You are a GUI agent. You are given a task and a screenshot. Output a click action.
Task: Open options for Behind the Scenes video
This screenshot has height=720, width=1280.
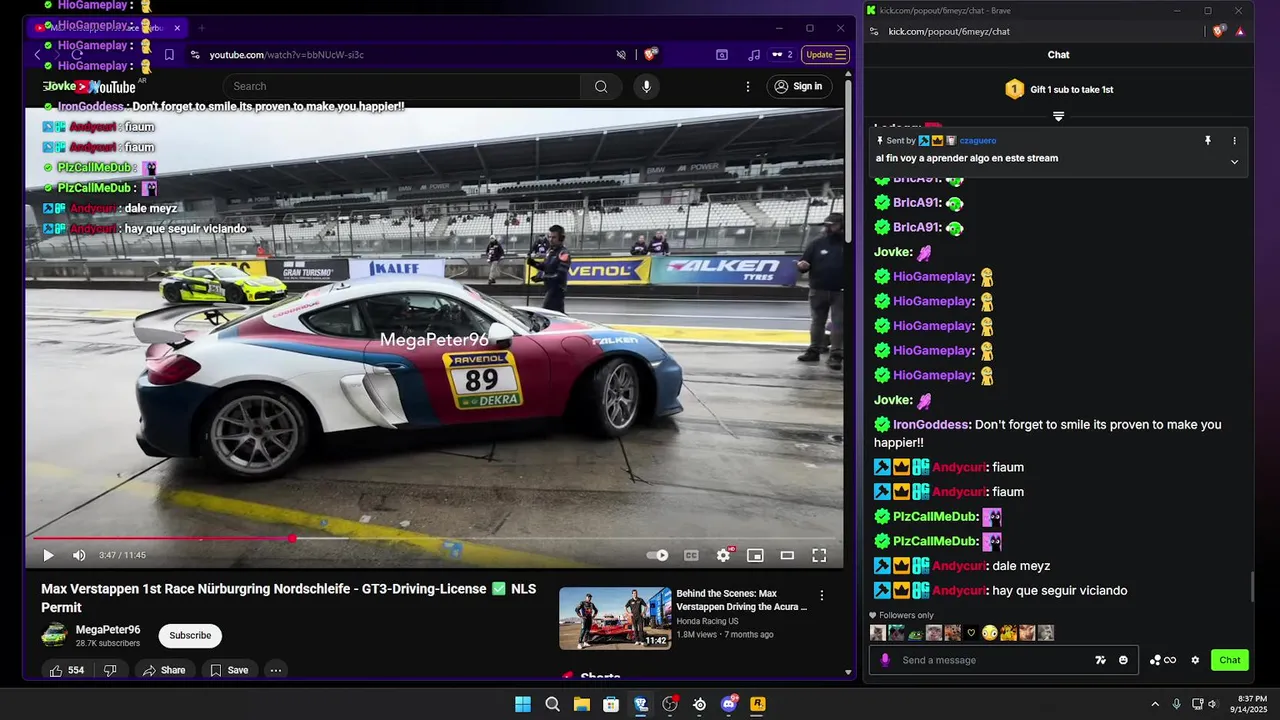pyautogui.click(x=822, y=595)
